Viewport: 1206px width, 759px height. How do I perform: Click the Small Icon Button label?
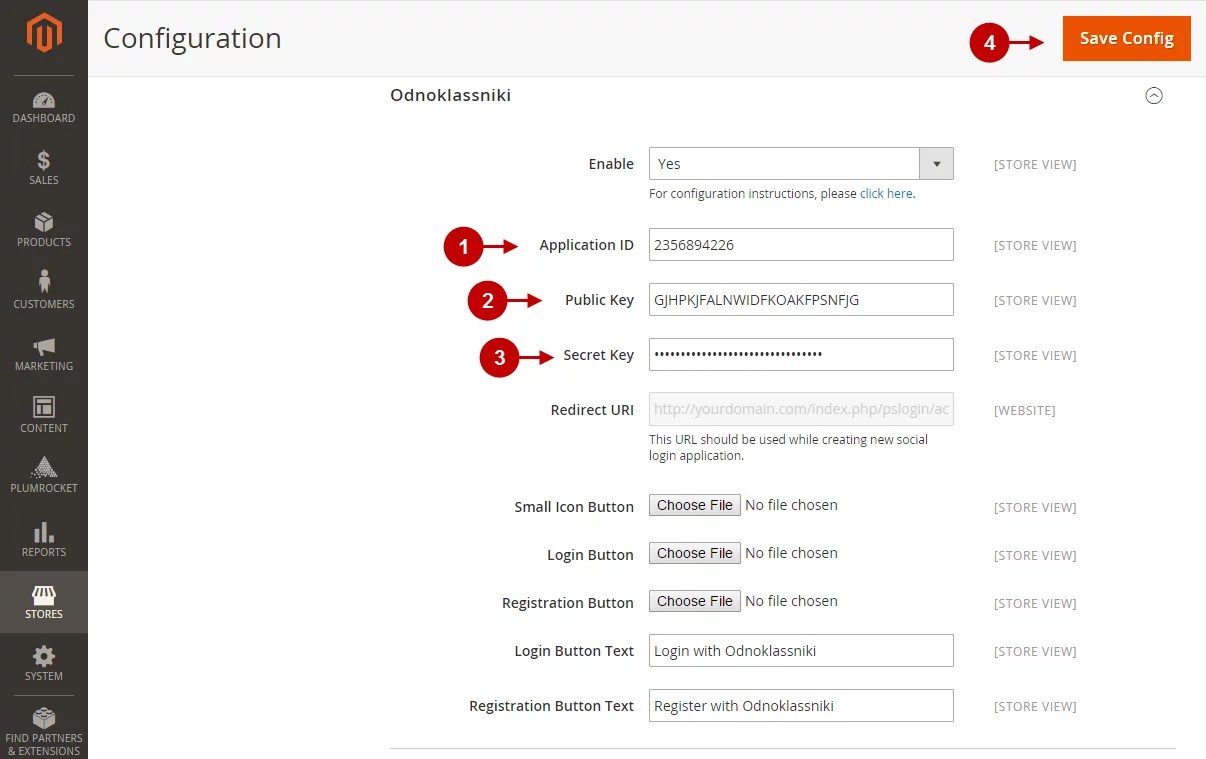tap(574, 507)
